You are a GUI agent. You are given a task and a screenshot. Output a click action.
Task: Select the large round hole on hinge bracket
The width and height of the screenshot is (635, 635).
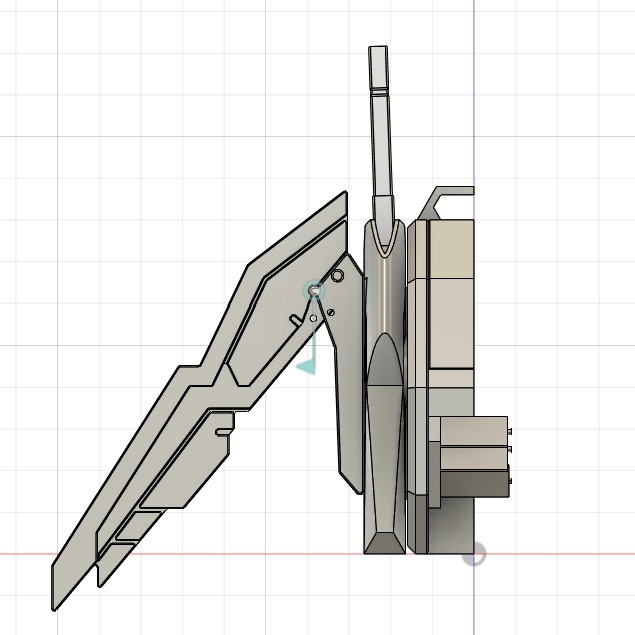tap(338, 274)
